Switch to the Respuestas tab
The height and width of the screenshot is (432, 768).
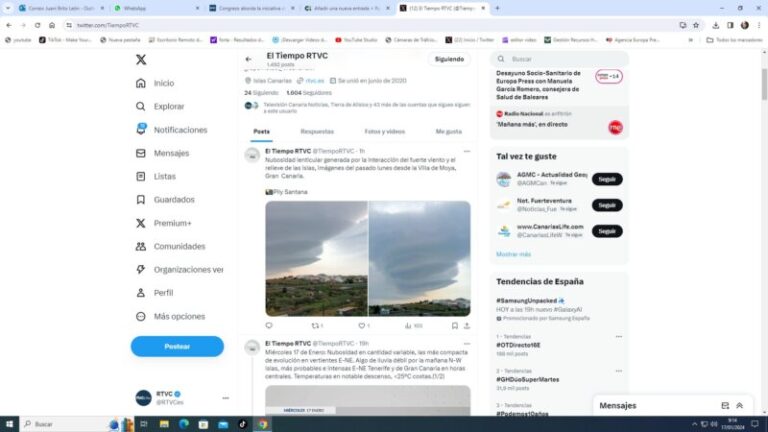(317, 132)
